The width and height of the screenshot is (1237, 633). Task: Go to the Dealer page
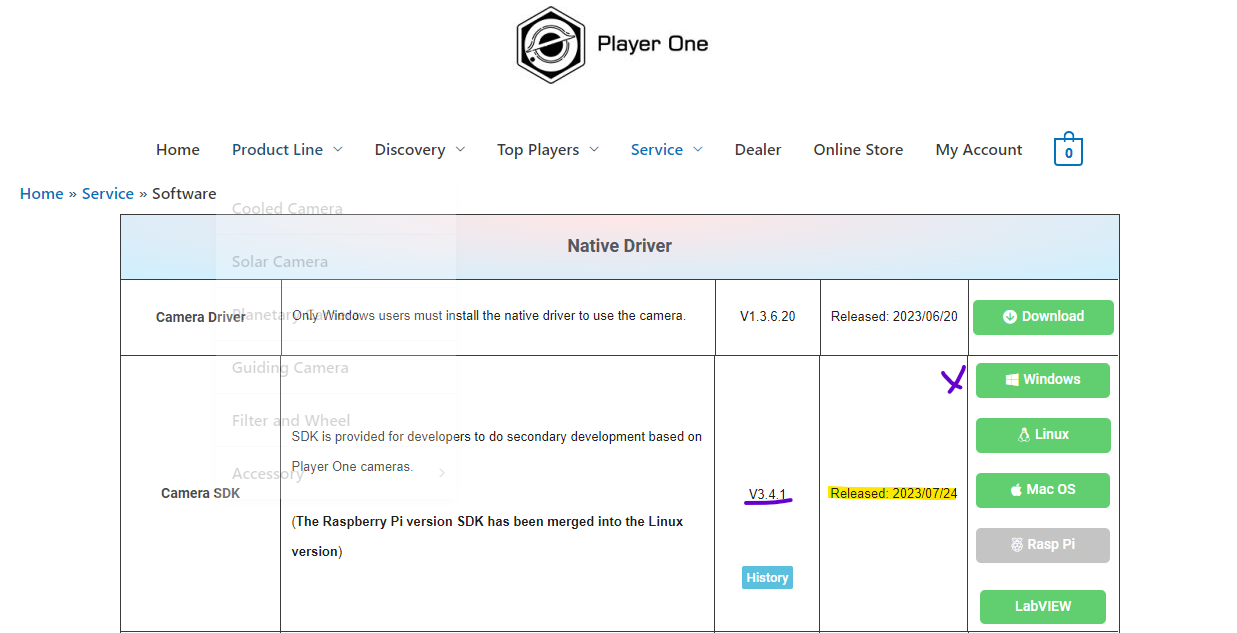pyautogui.click(x=758, y=149)
